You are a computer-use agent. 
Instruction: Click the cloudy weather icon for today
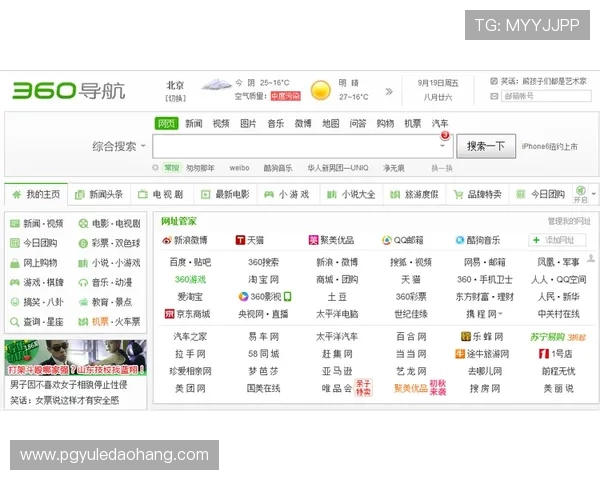pos(217,84)
